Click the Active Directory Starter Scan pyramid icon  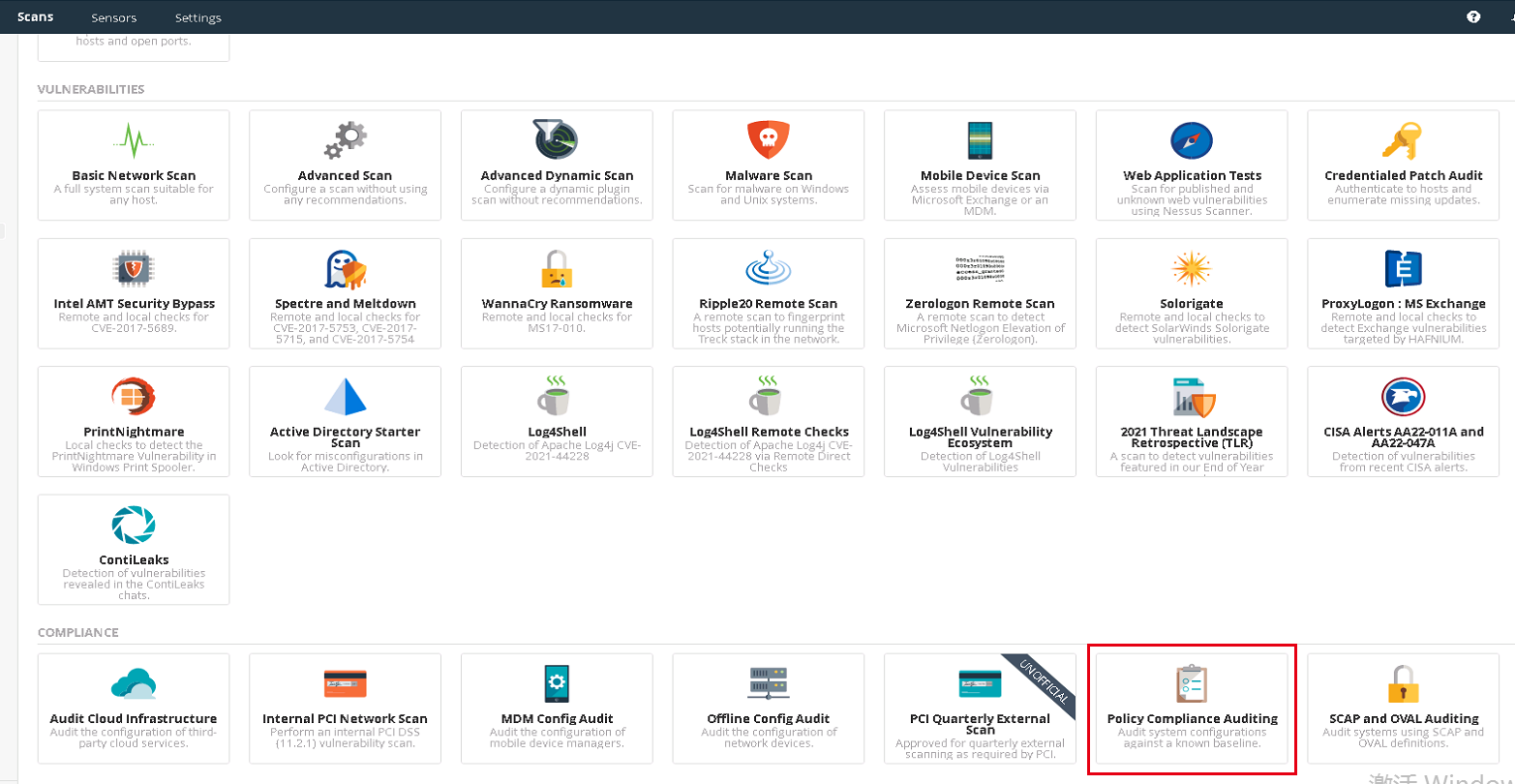pos(345,397)
